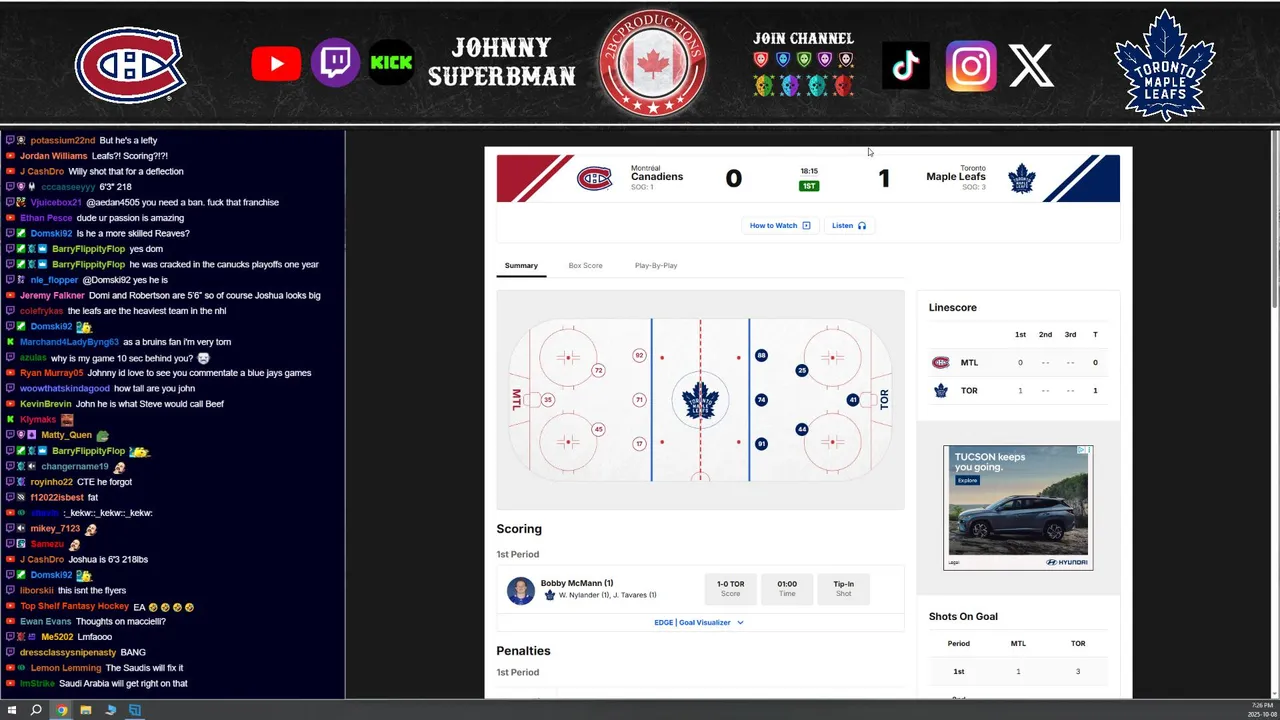
Task: Click the Twitch icon in the banner
Action: (335, 63)
